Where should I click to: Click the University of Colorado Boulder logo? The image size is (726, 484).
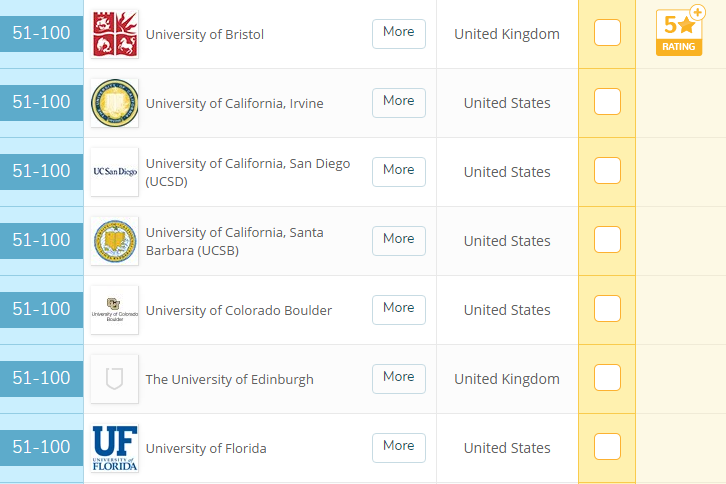click(114, 310)
